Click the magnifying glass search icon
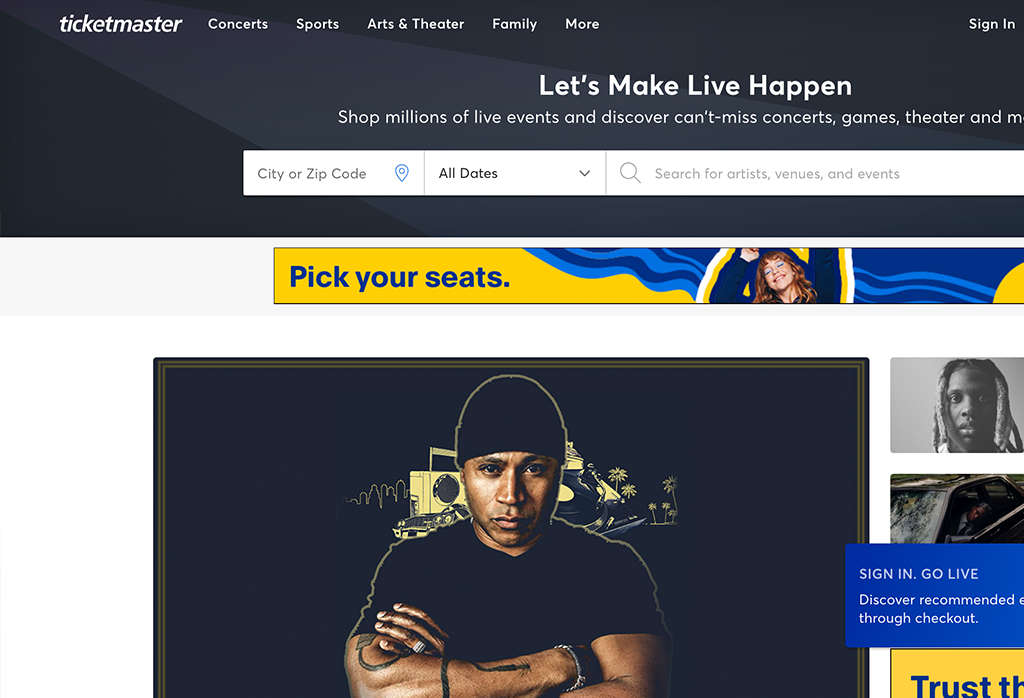 coord(630,173)
